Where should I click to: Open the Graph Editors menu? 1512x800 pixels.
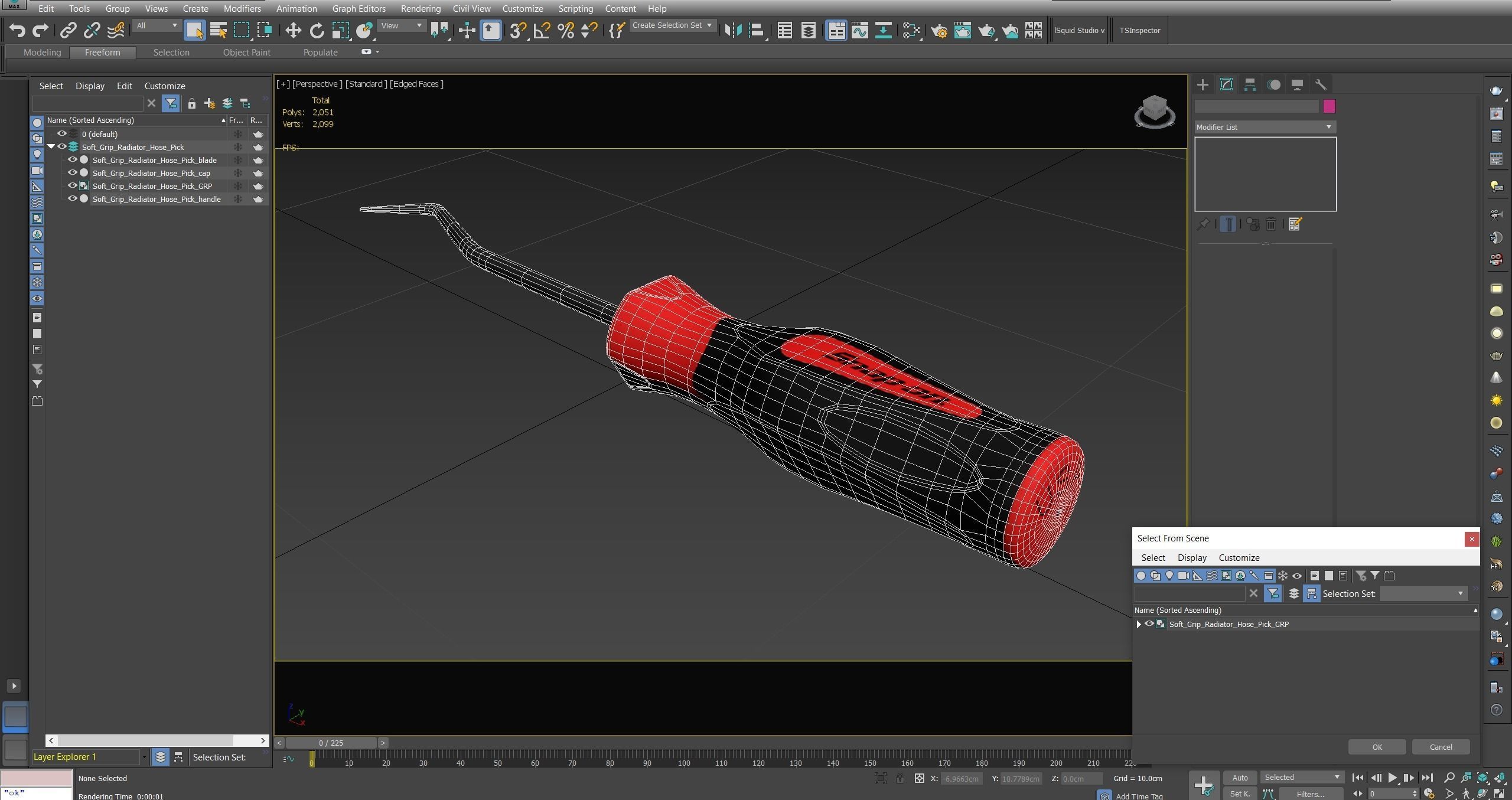click(x=358, y=9)
